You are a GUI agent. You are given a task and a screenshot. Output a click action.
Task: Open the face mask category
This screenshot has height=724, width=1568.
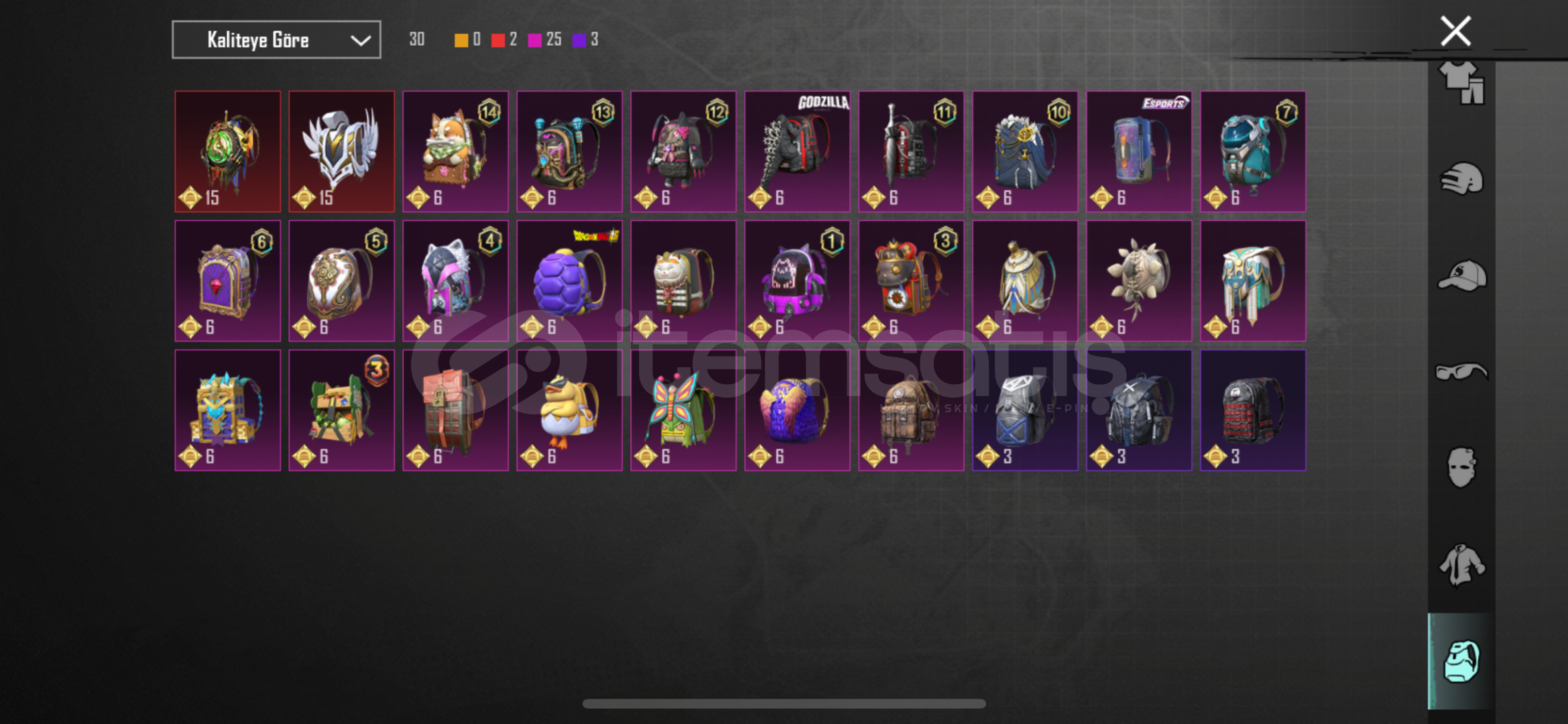pyautogui.click(x=1462, y=467)
